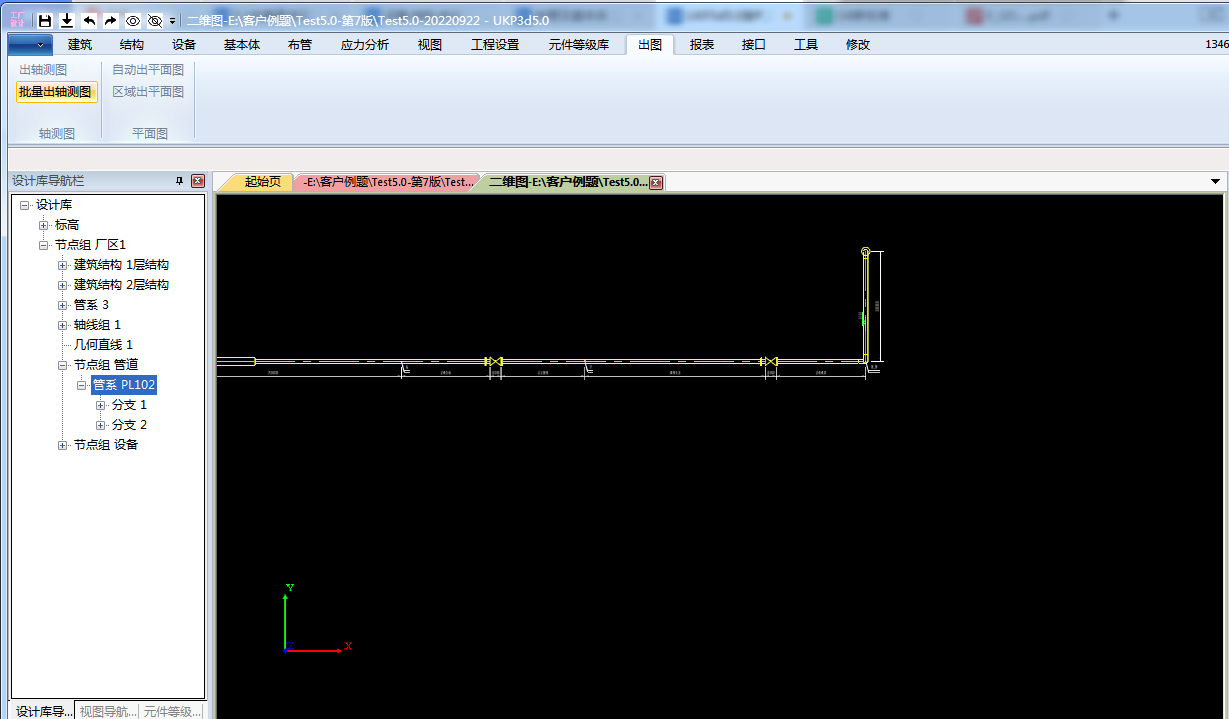Image resolution: width=1229 pixels, height=719 pixels.
Task: Open the document tab list dropdown arrow
Action: 1216,182
